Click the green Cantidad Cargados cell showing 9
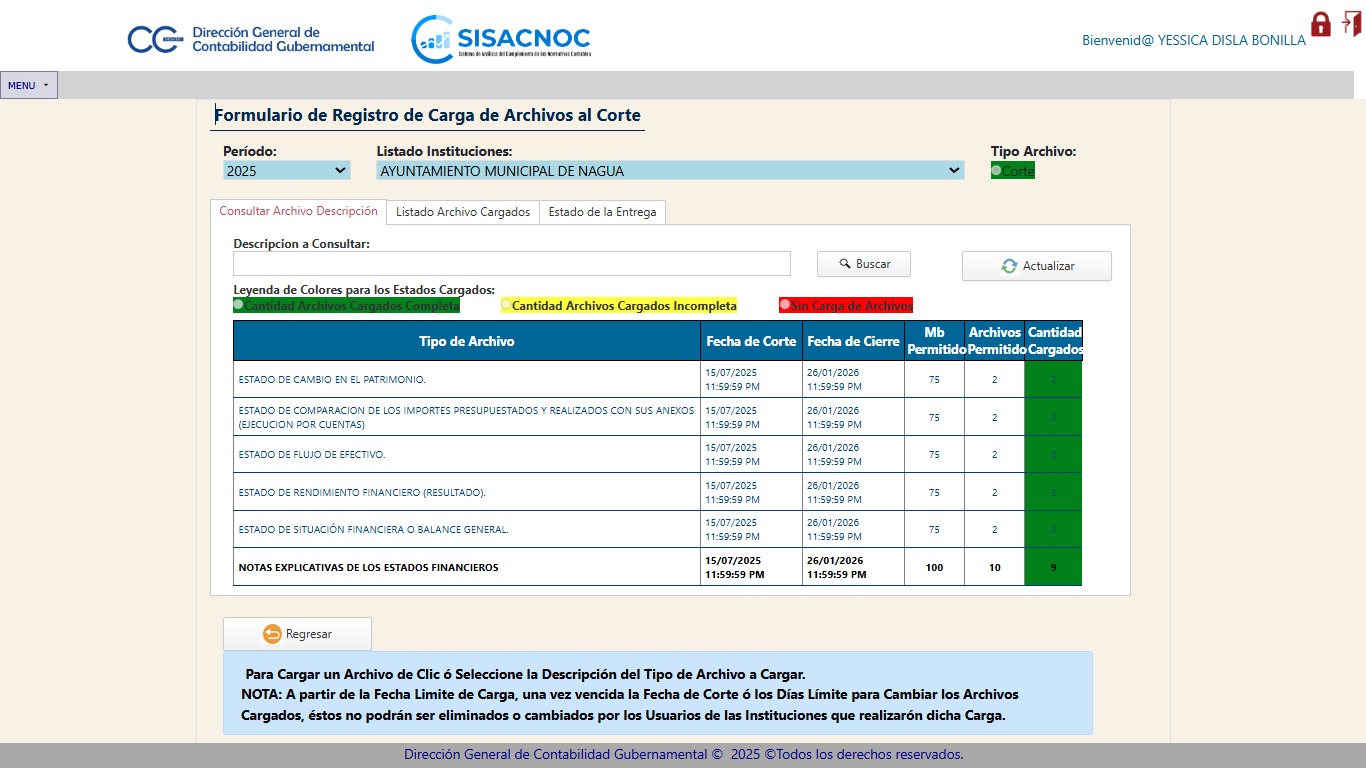This screenshot has height=768, width=1366. [x=1053, y=567]
